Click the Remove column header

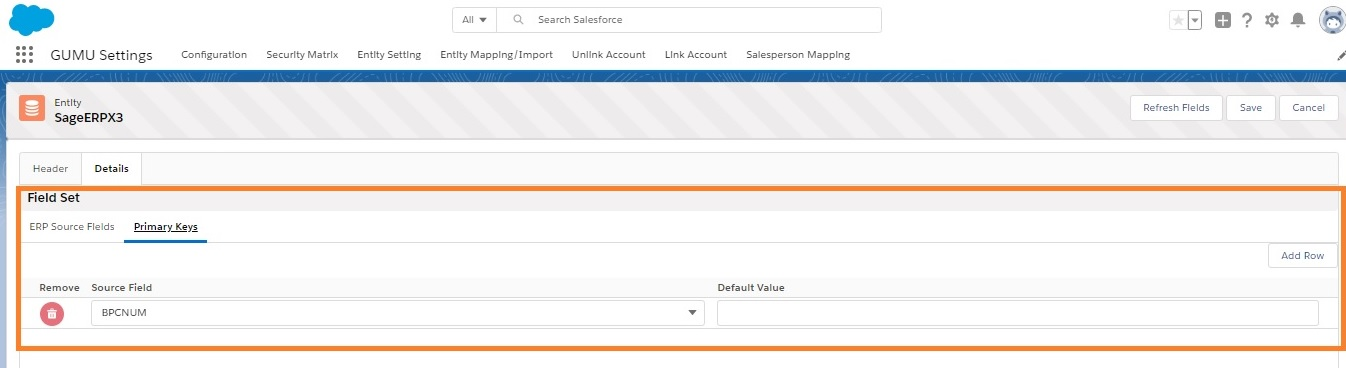click(59, 288)
